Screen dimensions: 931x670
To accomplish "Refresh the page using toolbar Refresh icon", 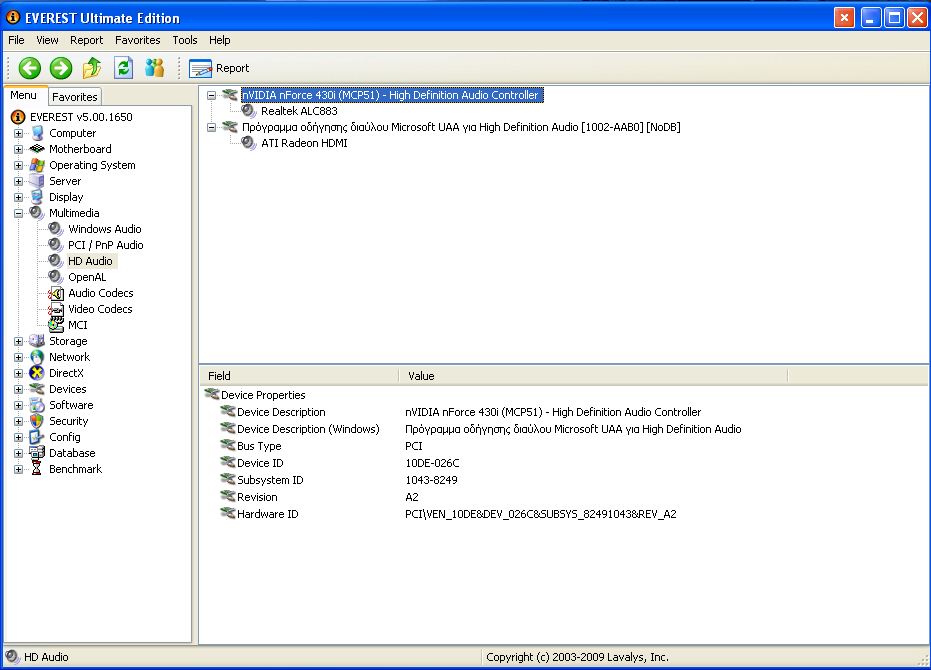I will pos(124,68).
